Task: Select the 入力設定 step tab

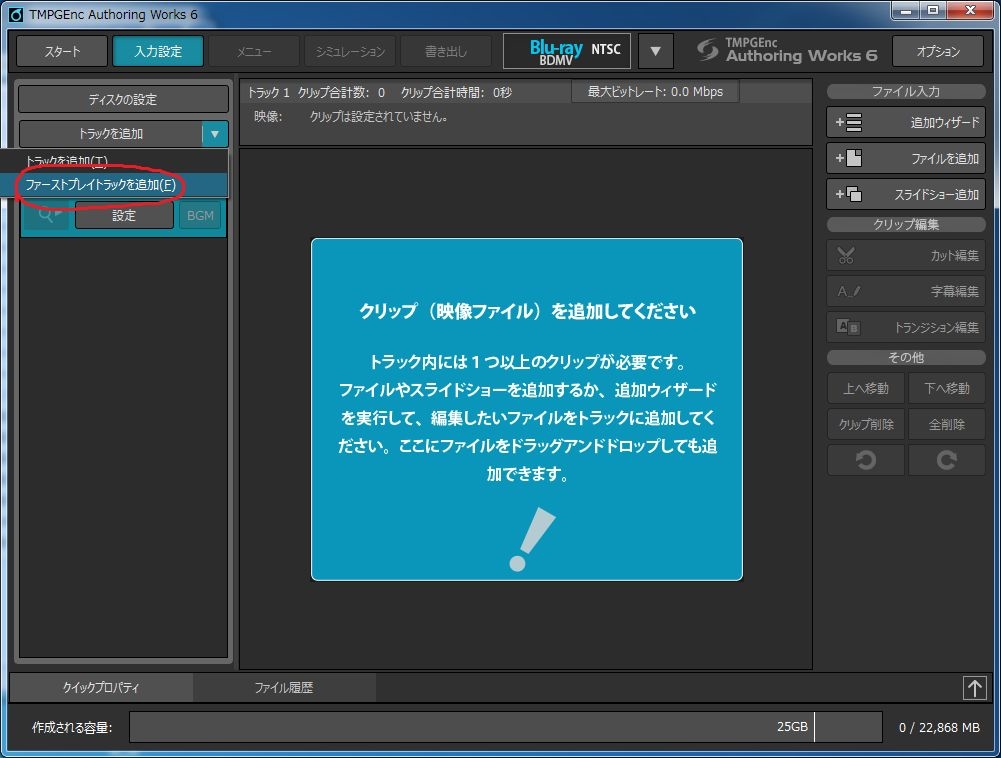Action: (x=158, y=51)
